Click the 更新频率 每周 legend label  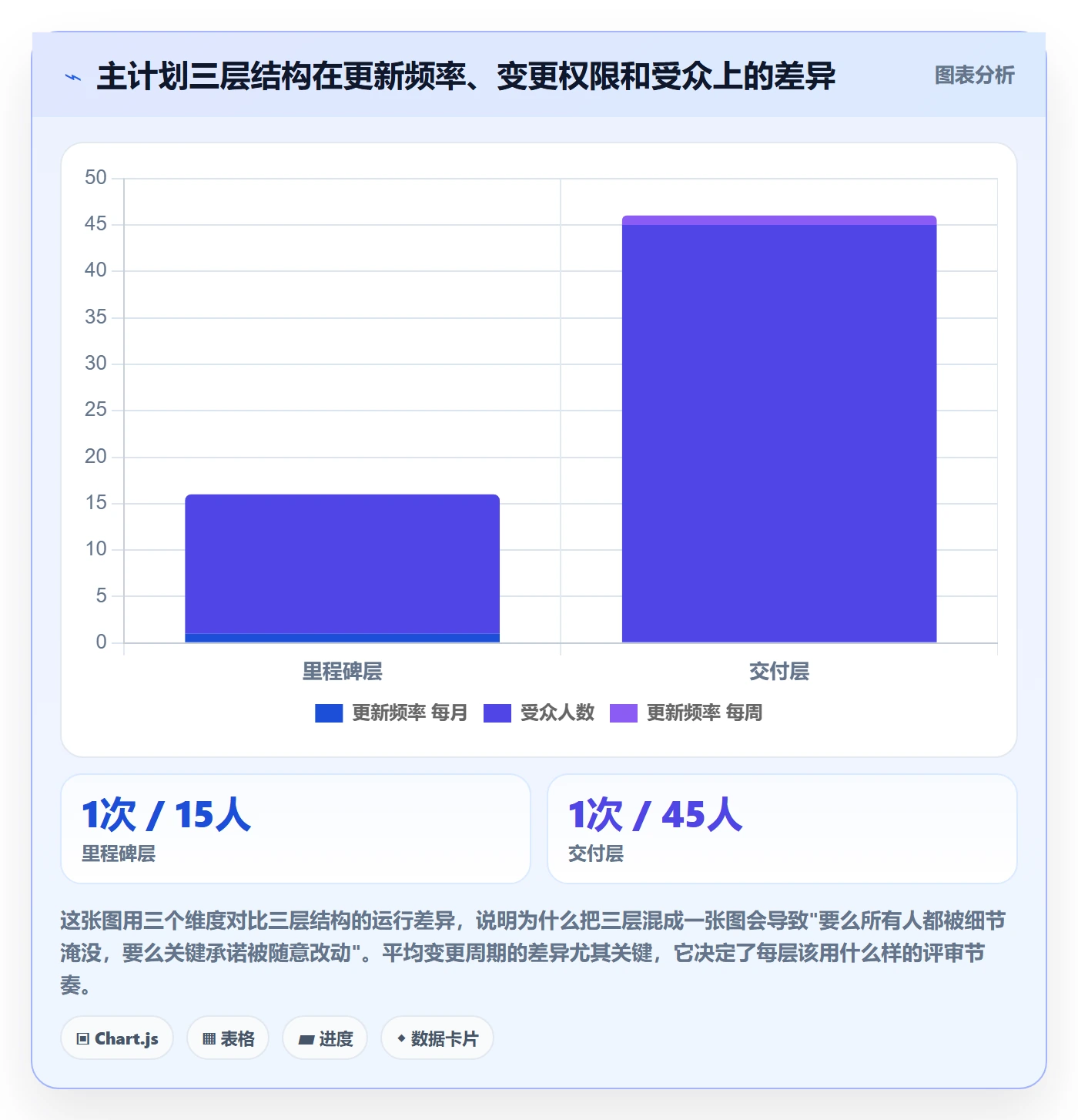(705, 713)
